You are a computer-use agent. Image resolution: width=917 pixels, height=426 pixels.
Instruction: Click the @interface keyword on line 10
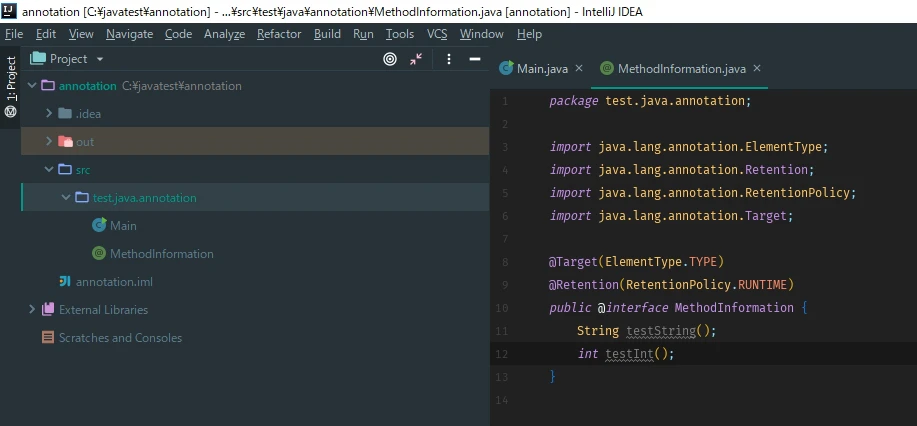pyautogui.click(x=633, y=307)
